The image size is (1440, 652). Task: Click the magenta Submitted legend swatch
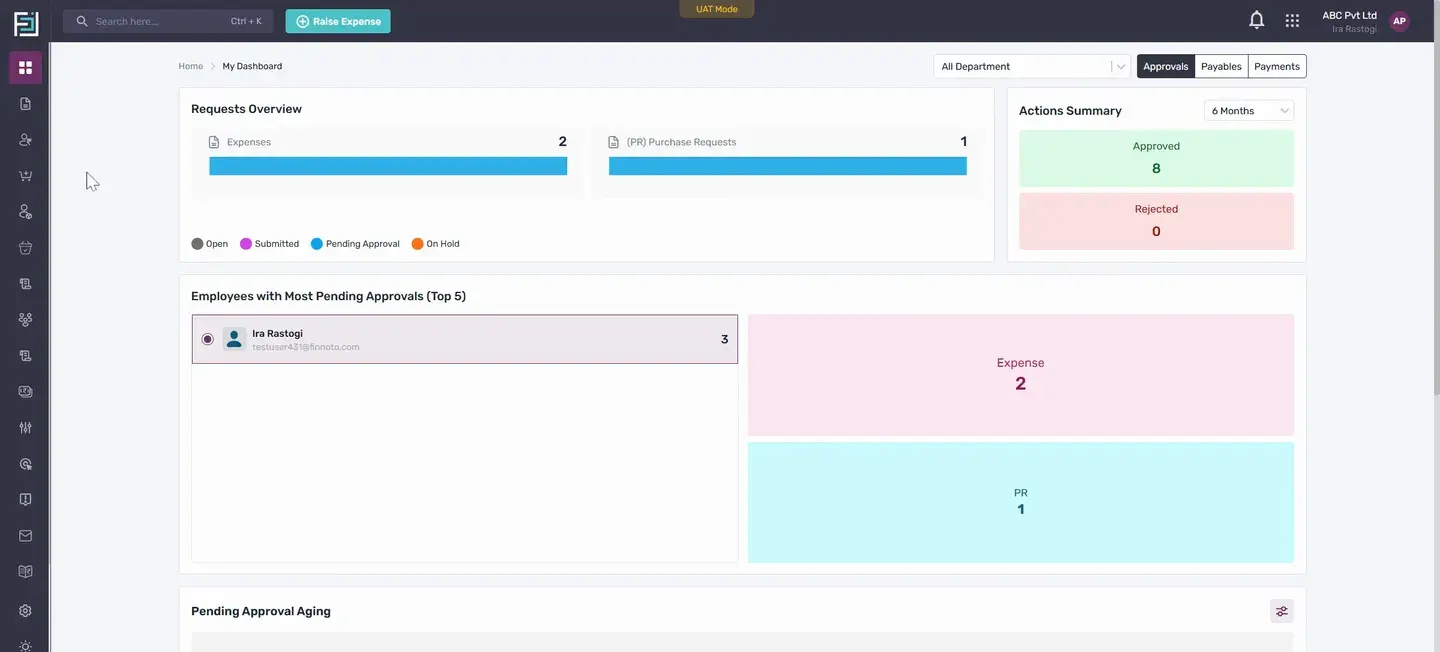[x=246, y=244]
